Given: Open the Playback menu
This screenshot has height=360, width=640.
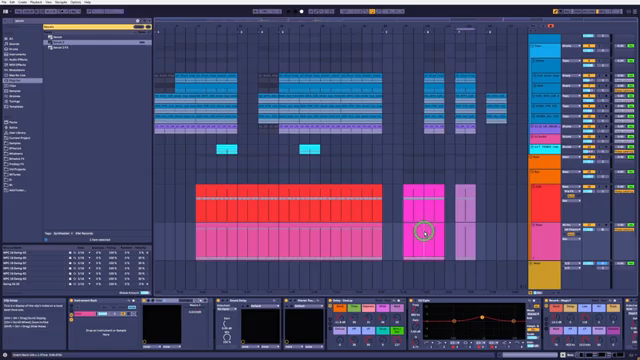Looking at the screenshot, I should click(x=36, y=2).
